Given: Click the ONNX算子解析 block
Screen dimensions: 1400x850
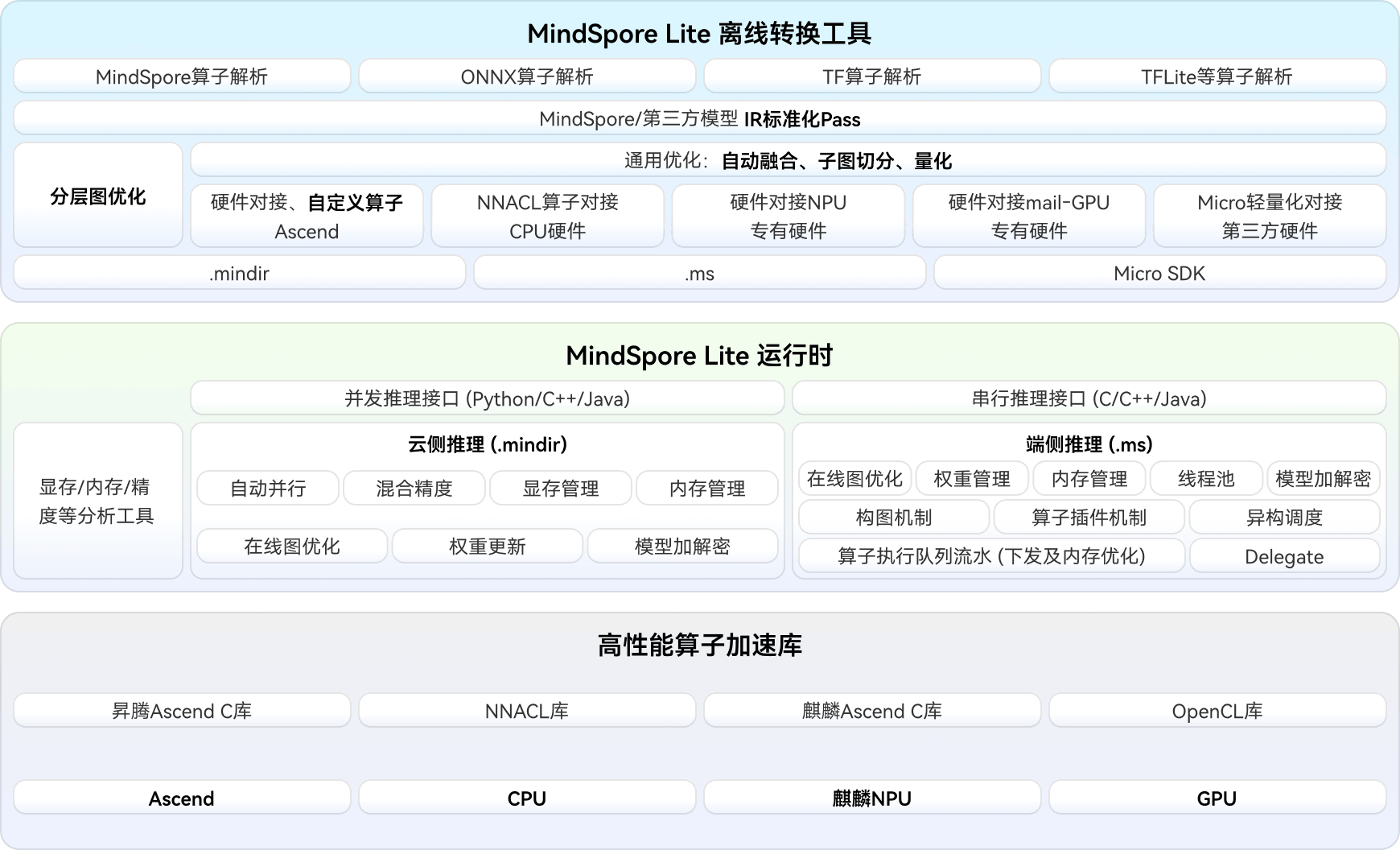Looking at the screenshot, I should pyautogui.click(x=526, y=76).
